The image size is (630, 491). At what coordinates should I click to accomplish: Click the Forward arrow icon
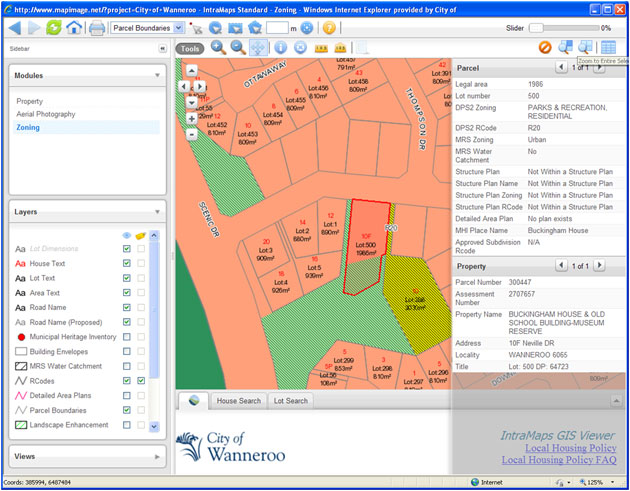tap(34, 28)
